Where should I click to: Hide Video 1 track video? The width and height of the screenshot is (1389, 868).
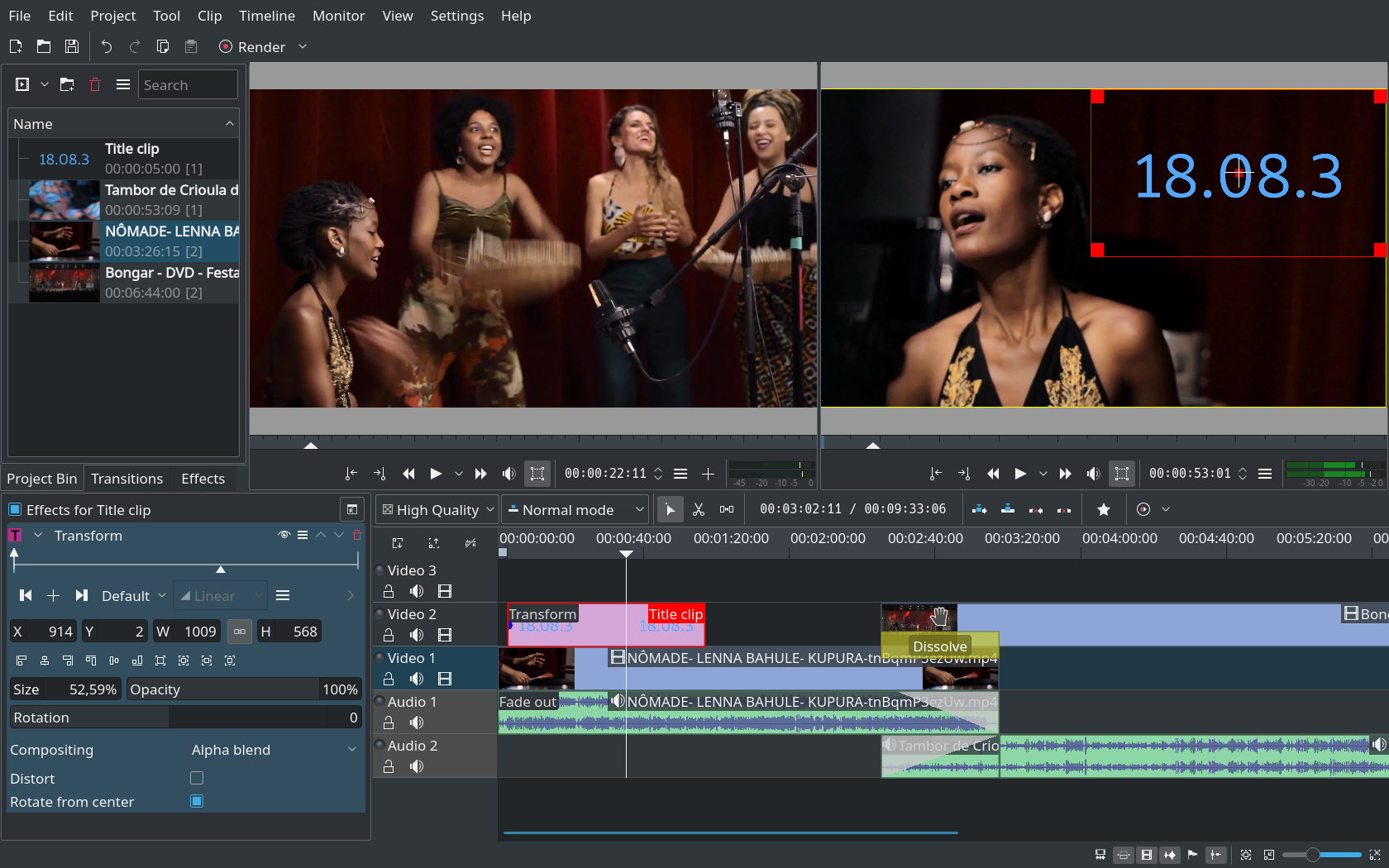444,679
